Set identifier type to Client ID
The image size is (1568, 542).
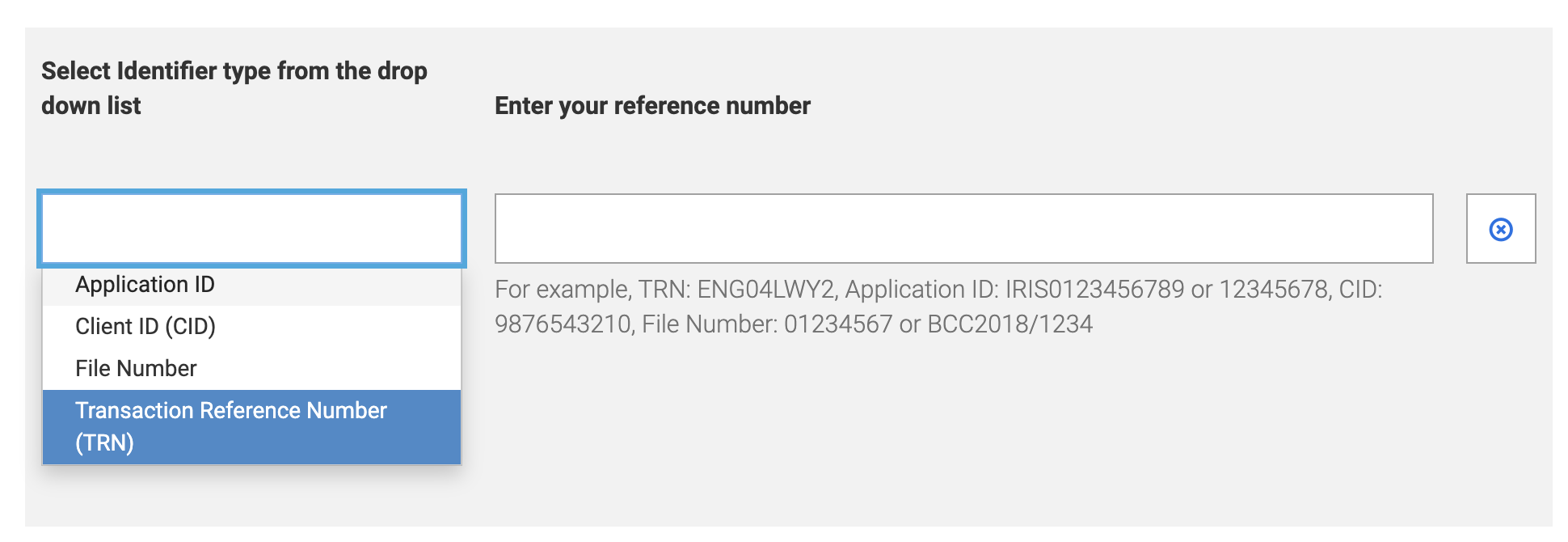tap(145, 327)
